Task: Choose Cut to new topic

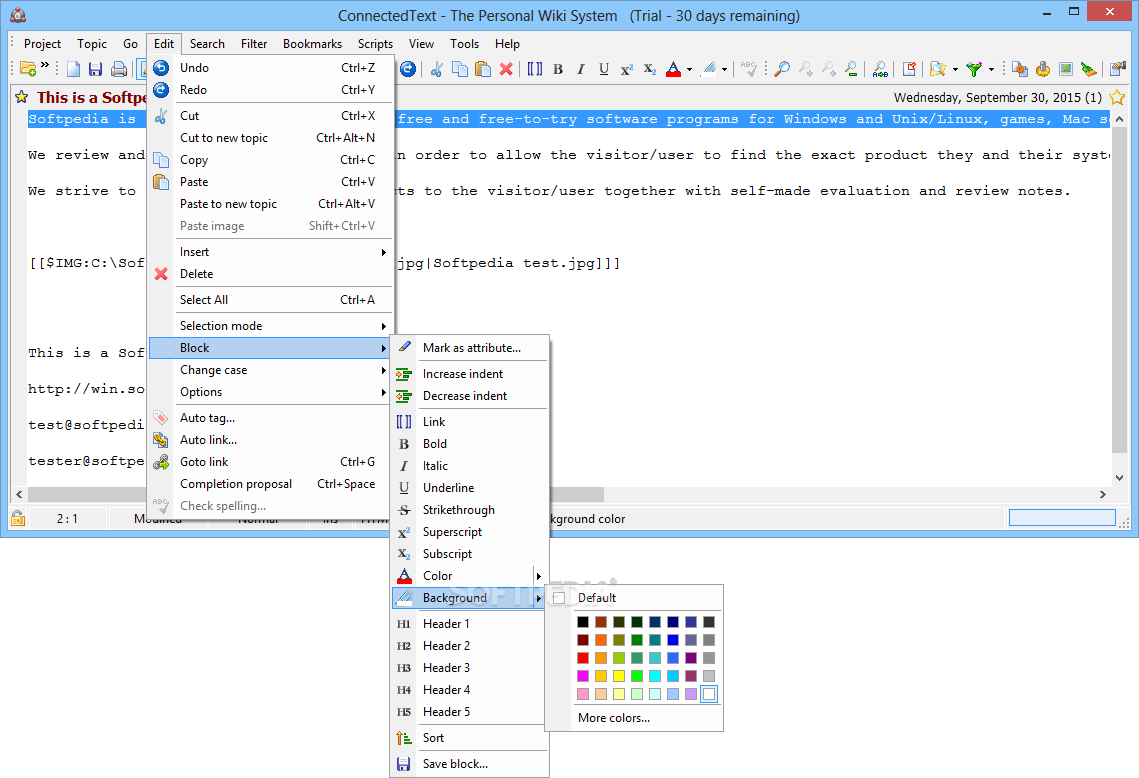Action: 272,138
